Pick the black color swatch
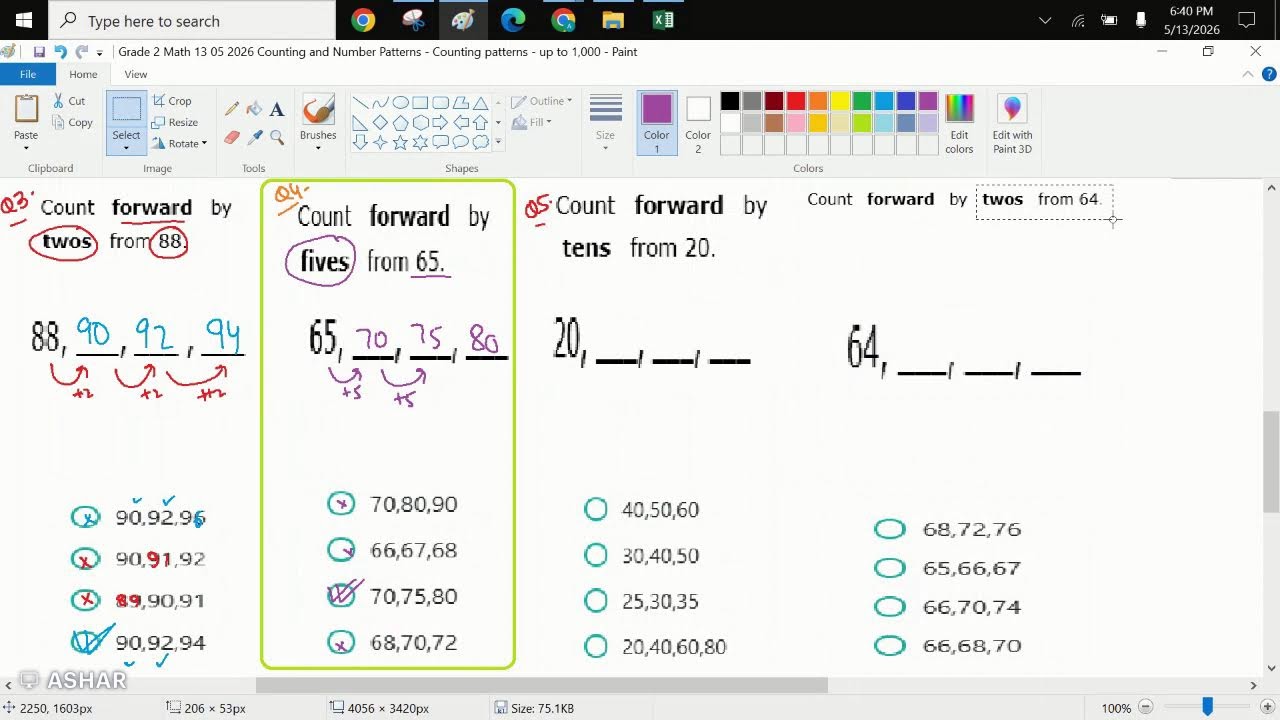1280x720 pixels. point(730,101)
